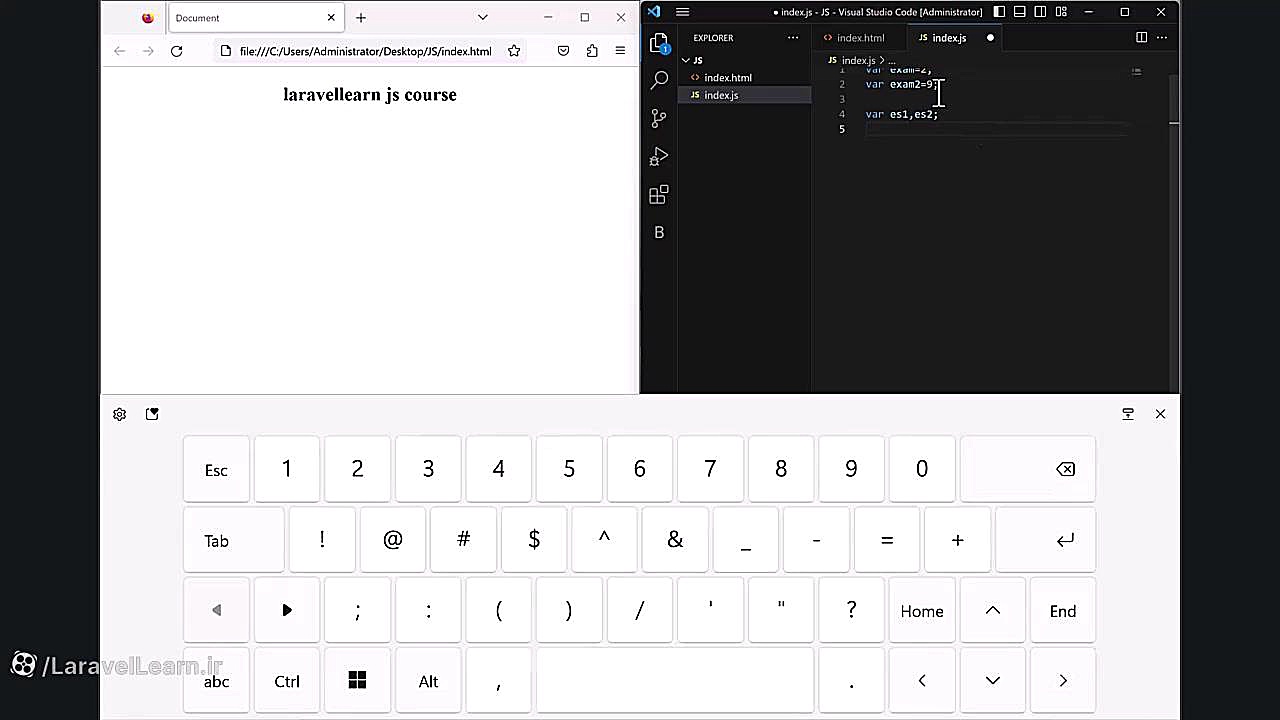The width and height of the screenshot is (1280, 720).
Task: Tap the number 5 key
Action: click(569, 470)
